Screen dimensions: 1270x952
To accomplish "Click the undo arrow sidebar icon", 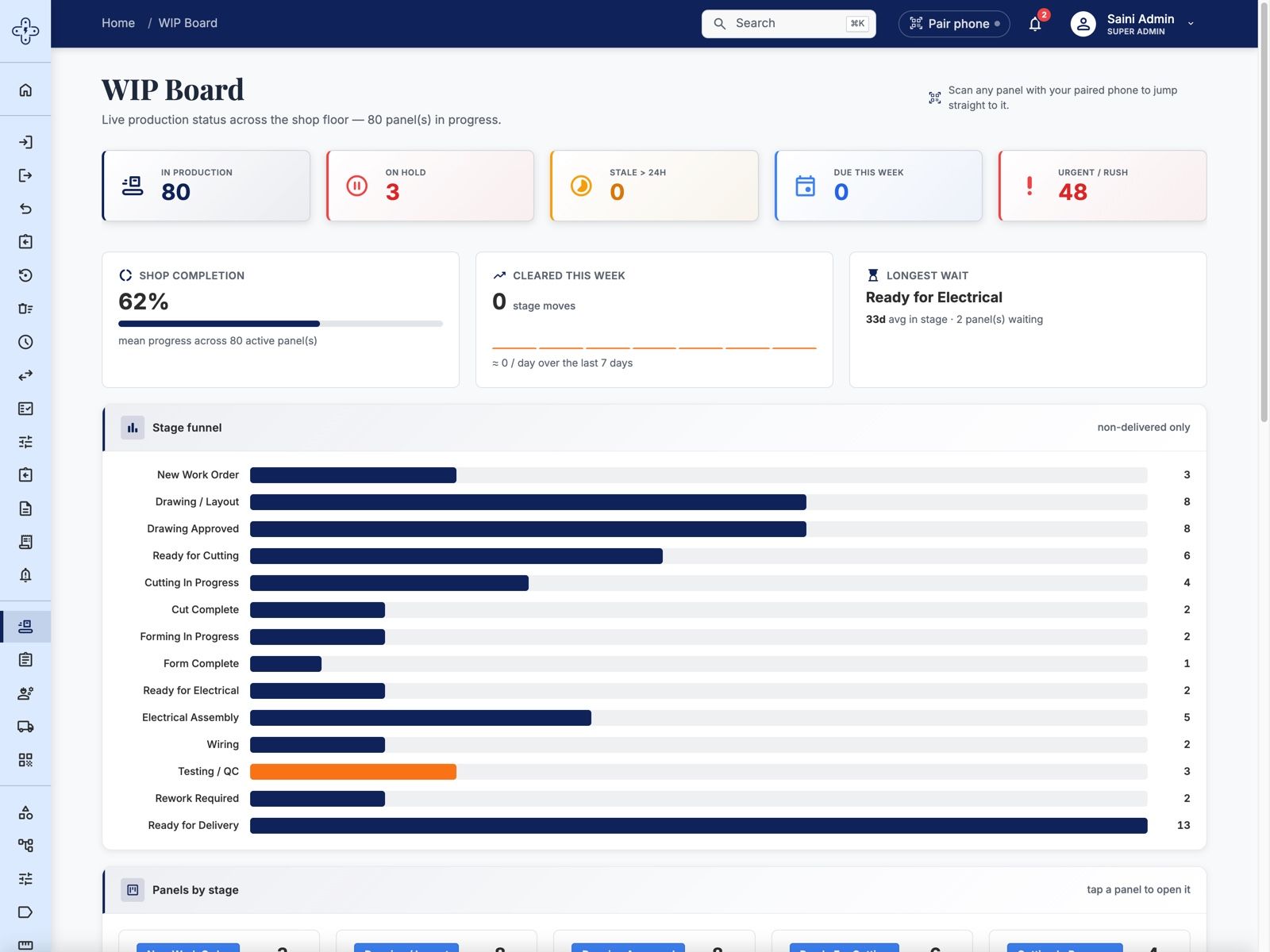I will pos(25,209).
